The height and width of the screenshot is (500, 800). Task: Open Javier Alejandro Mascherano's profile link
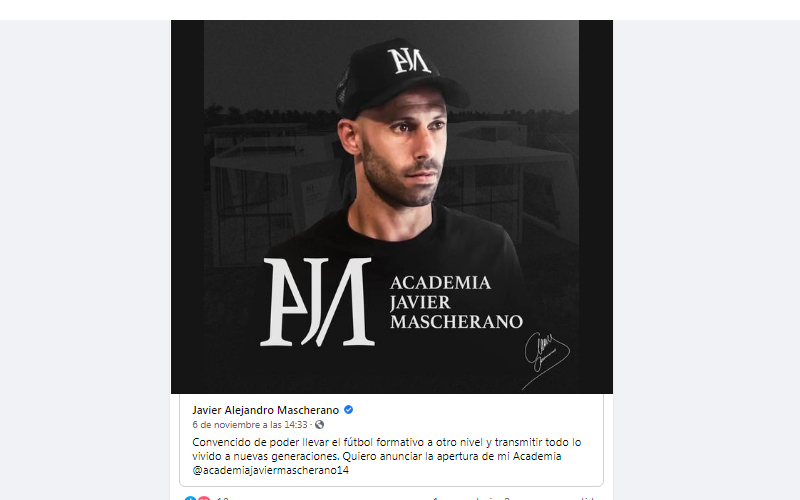point(265,410)
